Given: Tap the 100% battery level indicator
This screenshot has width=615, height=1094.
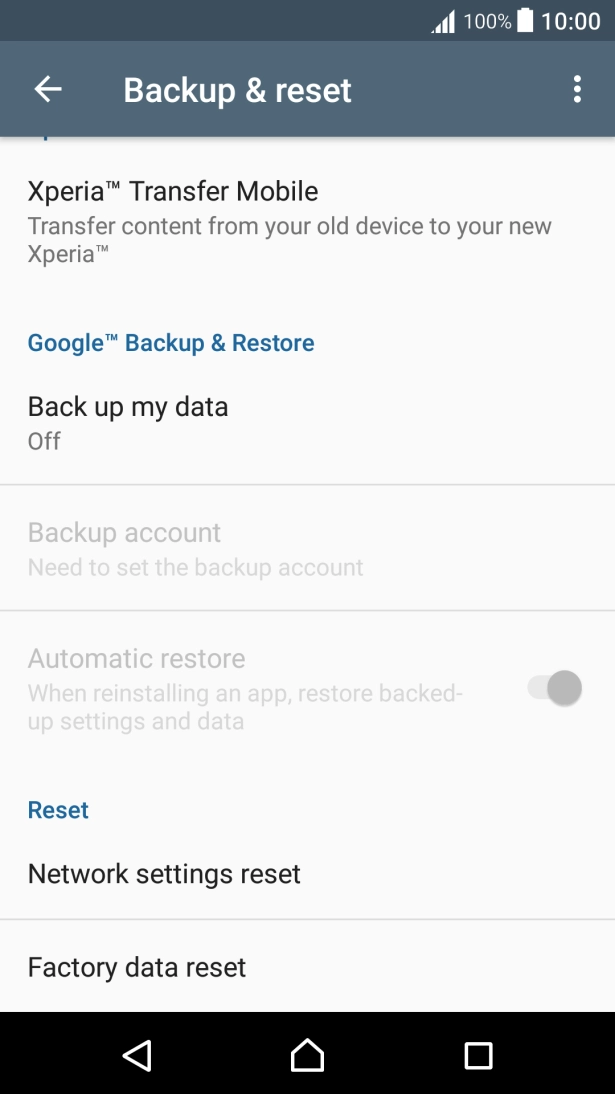Looking at the screenshot, I should (x=488, y=20).
